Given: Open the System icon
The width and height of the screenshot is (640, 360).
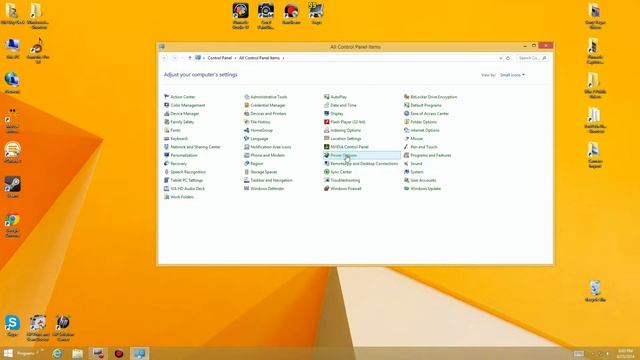Looking at the screenshot, I should tap(407, 172).
